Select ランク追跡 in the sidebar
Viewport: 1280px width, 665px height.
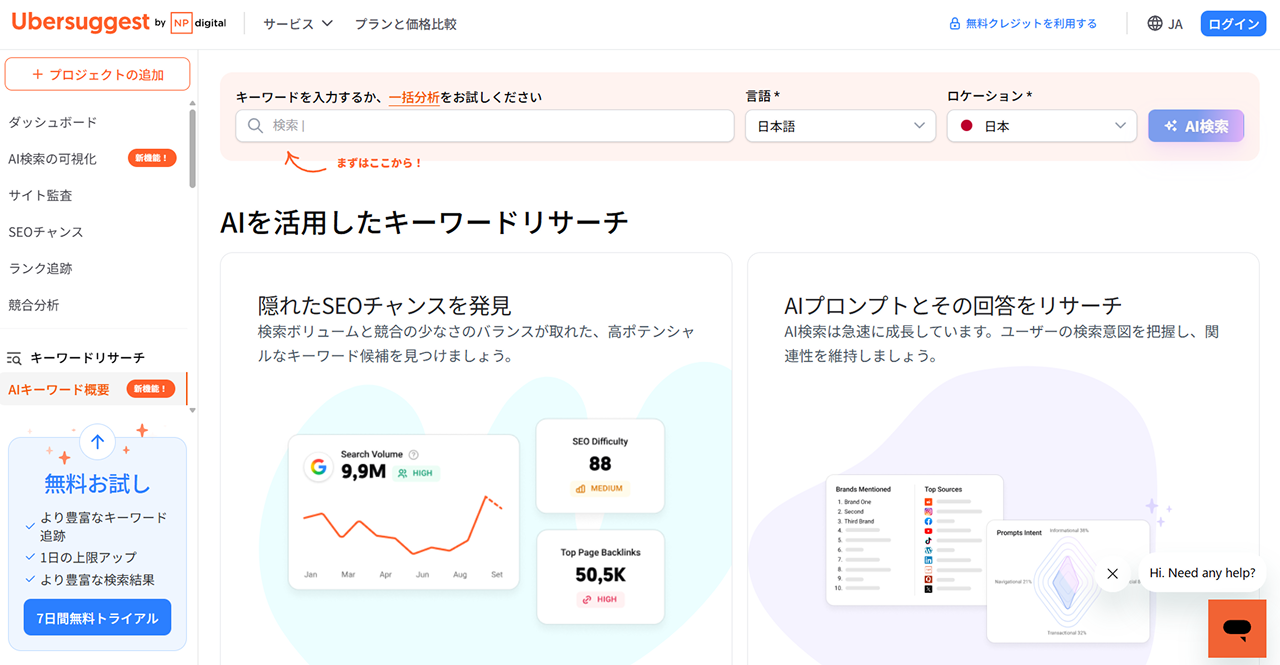pos(40,268)
